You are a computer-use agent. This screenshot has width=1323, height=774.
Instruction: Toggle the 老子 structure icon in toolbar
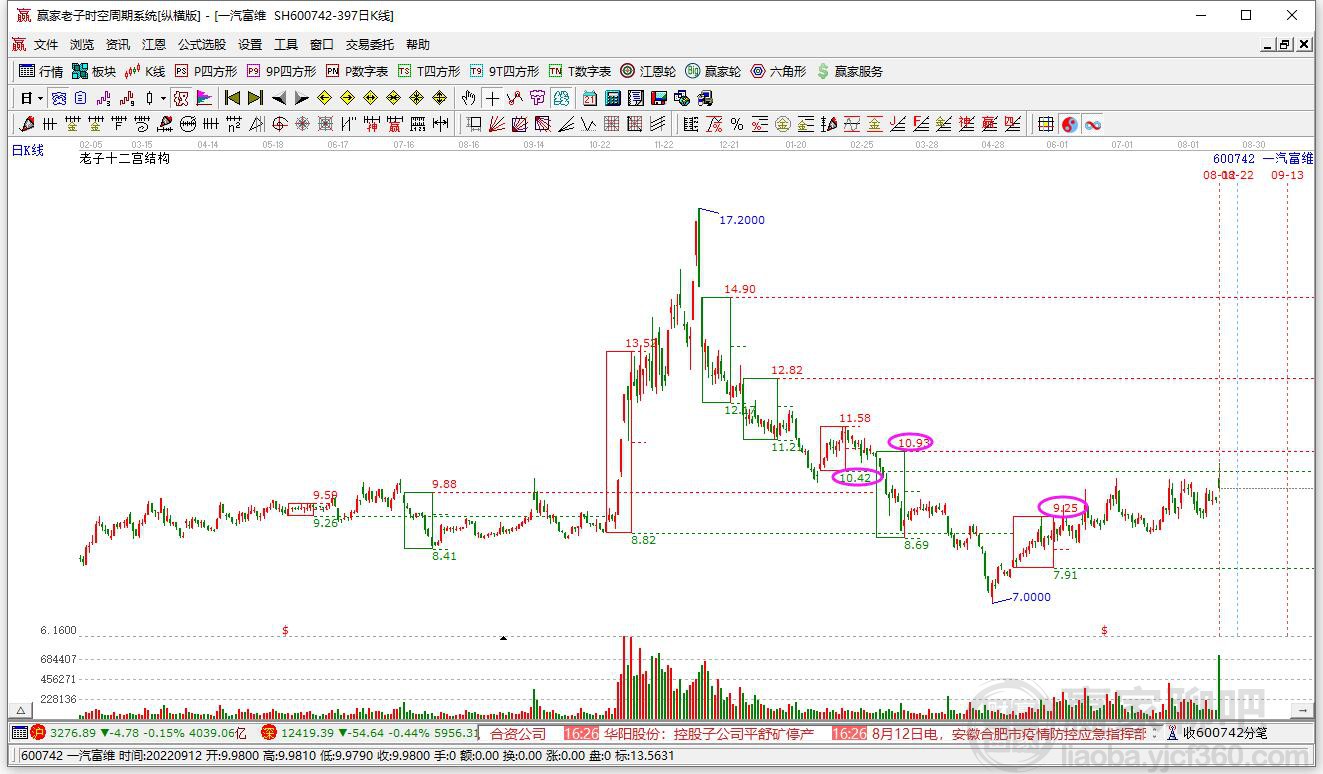click(x=181, y=98)
